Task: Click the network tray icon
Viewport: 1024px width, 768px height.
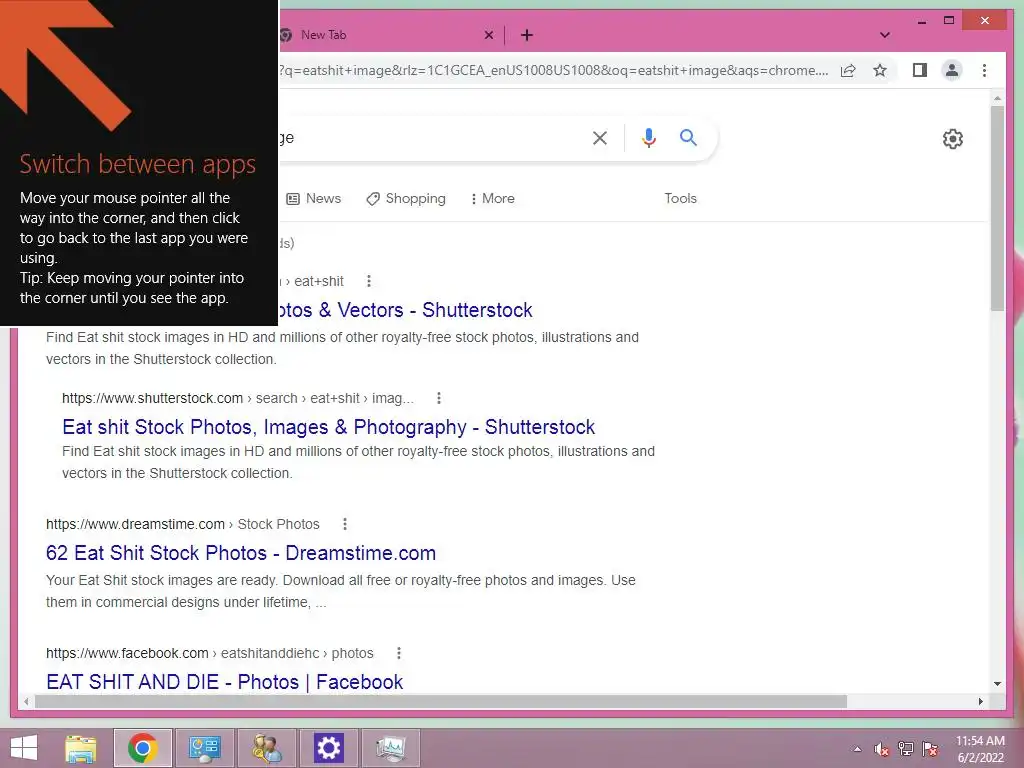Action: [906, 749]
